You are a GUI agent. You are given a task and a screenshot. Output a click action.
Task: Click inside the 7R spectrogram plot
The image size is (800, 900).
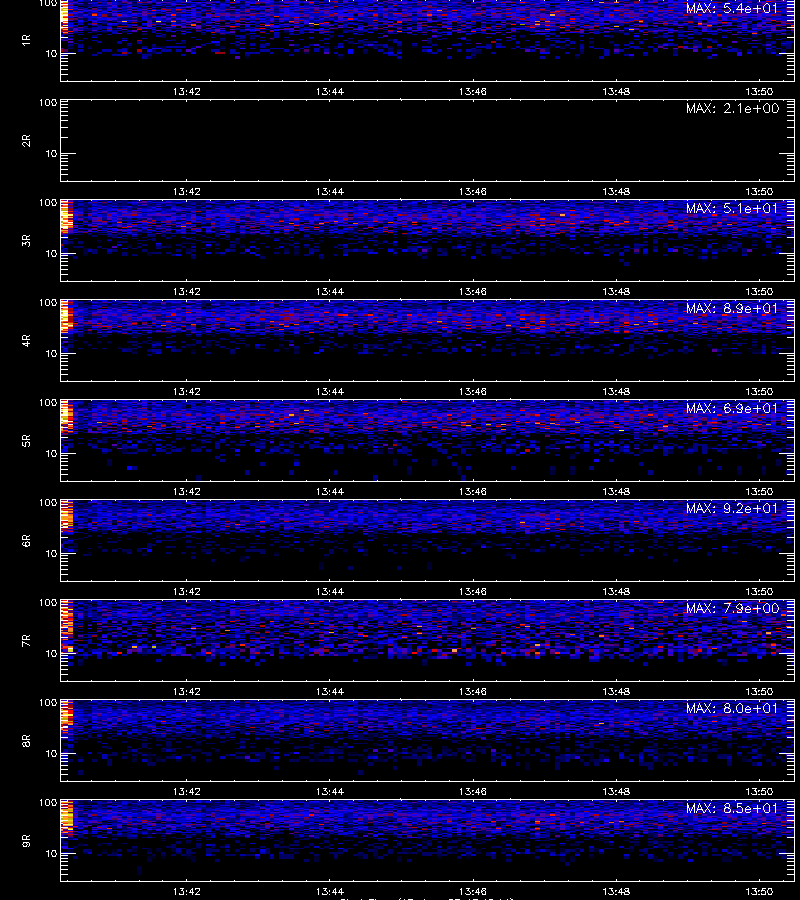point(427,641)
